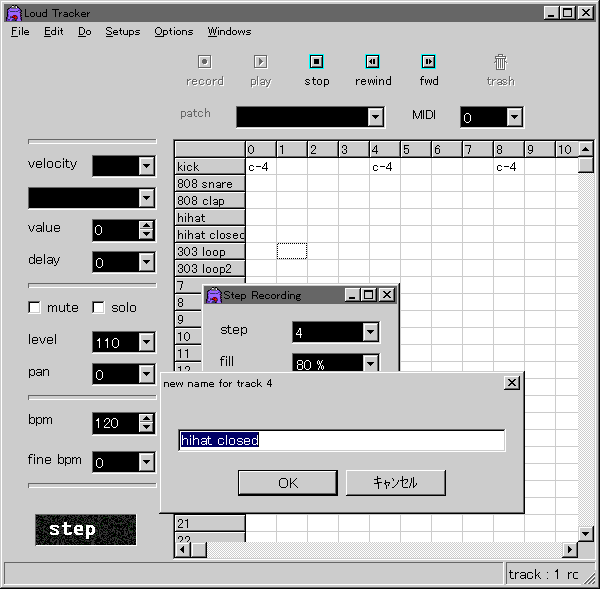The image size is (600, 589).
Task: Click the grid scroll down arrow
Action: tap(586, 533)
